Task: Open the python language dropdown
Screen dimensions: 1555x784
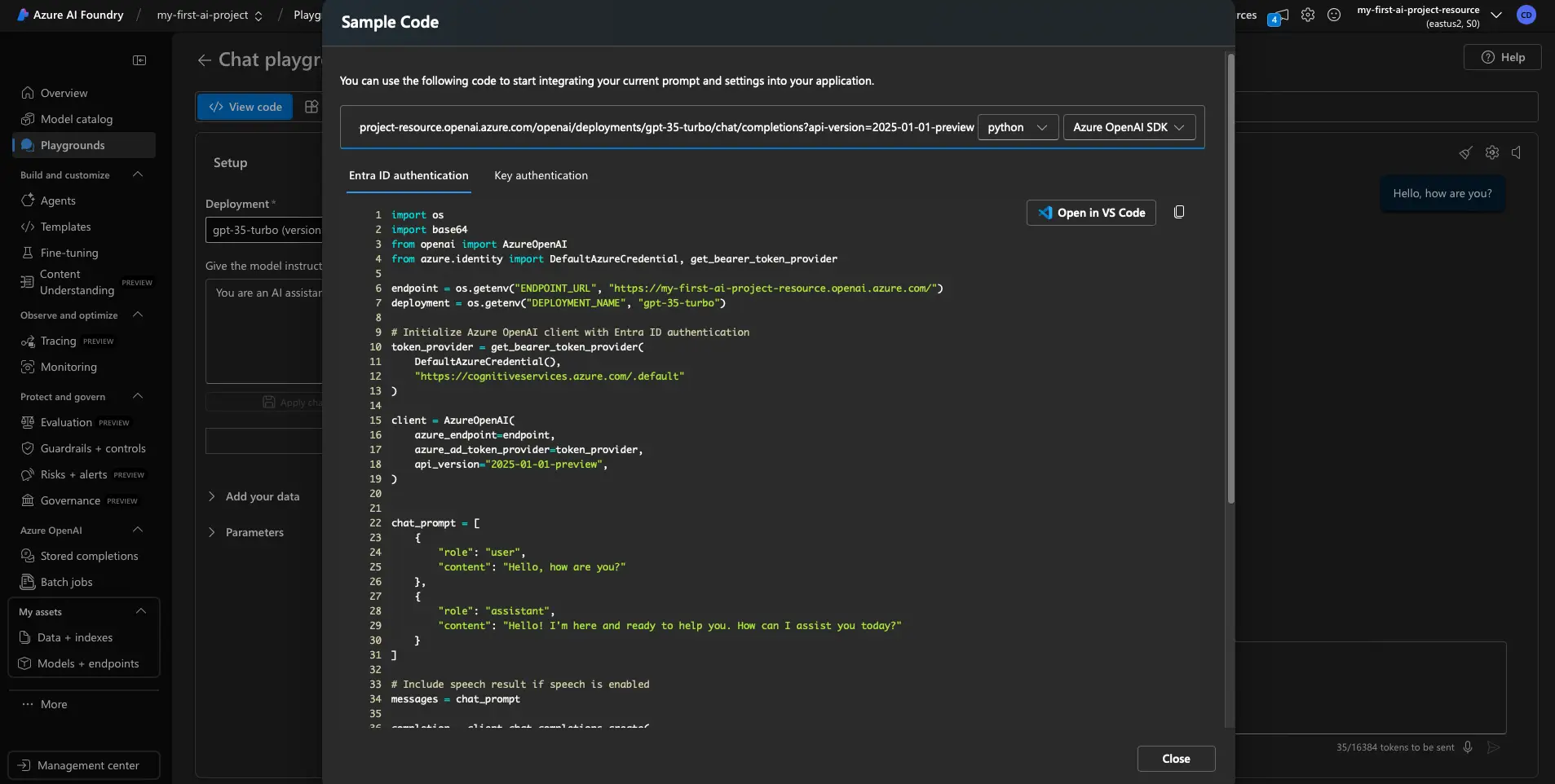Action: tap(1017, 127)
